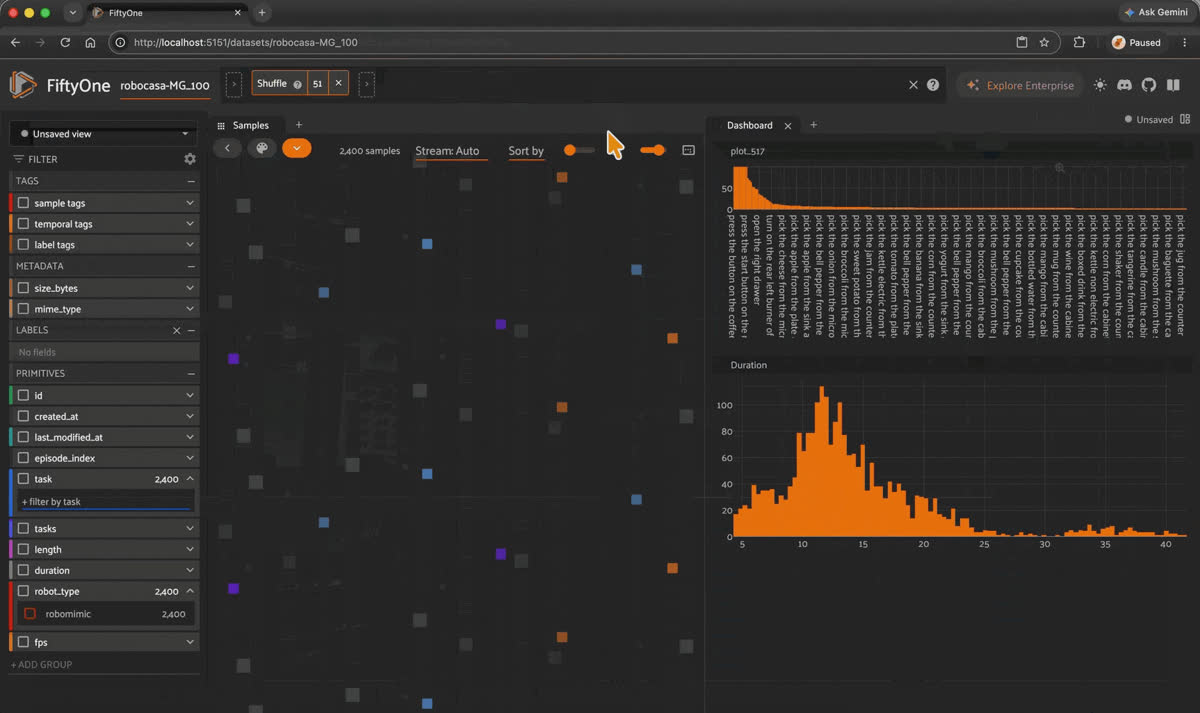Image resolution: width=1200 pixels, height=713 pixels.
Task: Enable the episode_index field checkbox
Action: coord(24,458)
